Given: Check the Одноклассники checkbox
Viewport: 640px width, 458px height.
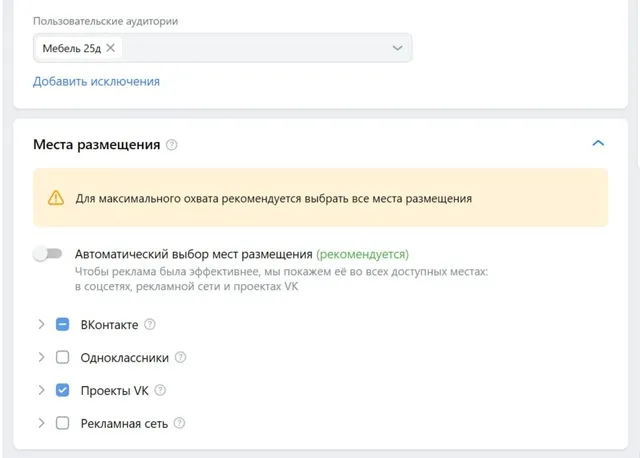Looking at the screenshot, I should [62, 357].
